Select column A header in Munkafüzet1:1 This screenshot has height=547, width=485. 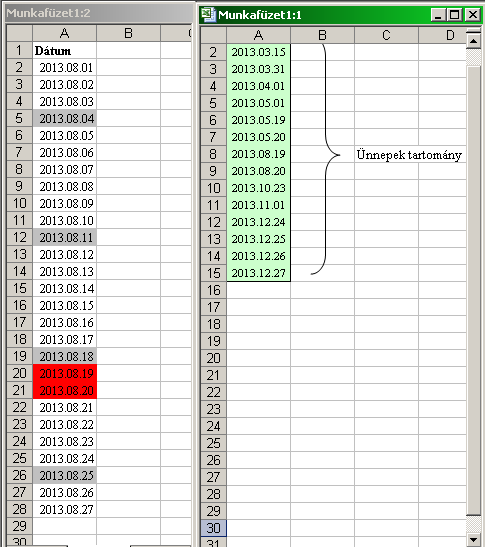point(259,35)
